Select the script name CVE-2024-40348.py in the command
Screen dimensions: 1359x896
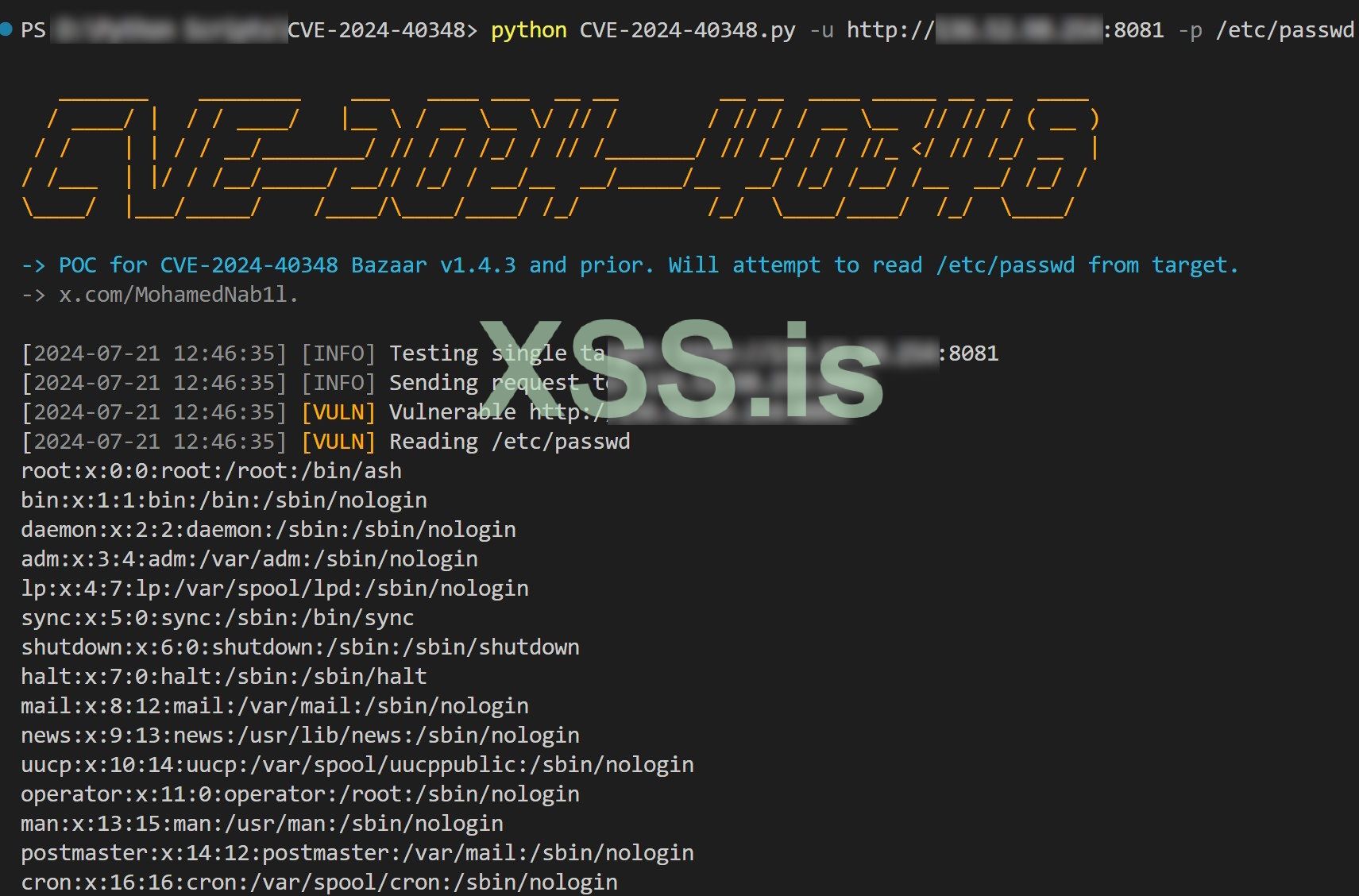coord(687,30)
